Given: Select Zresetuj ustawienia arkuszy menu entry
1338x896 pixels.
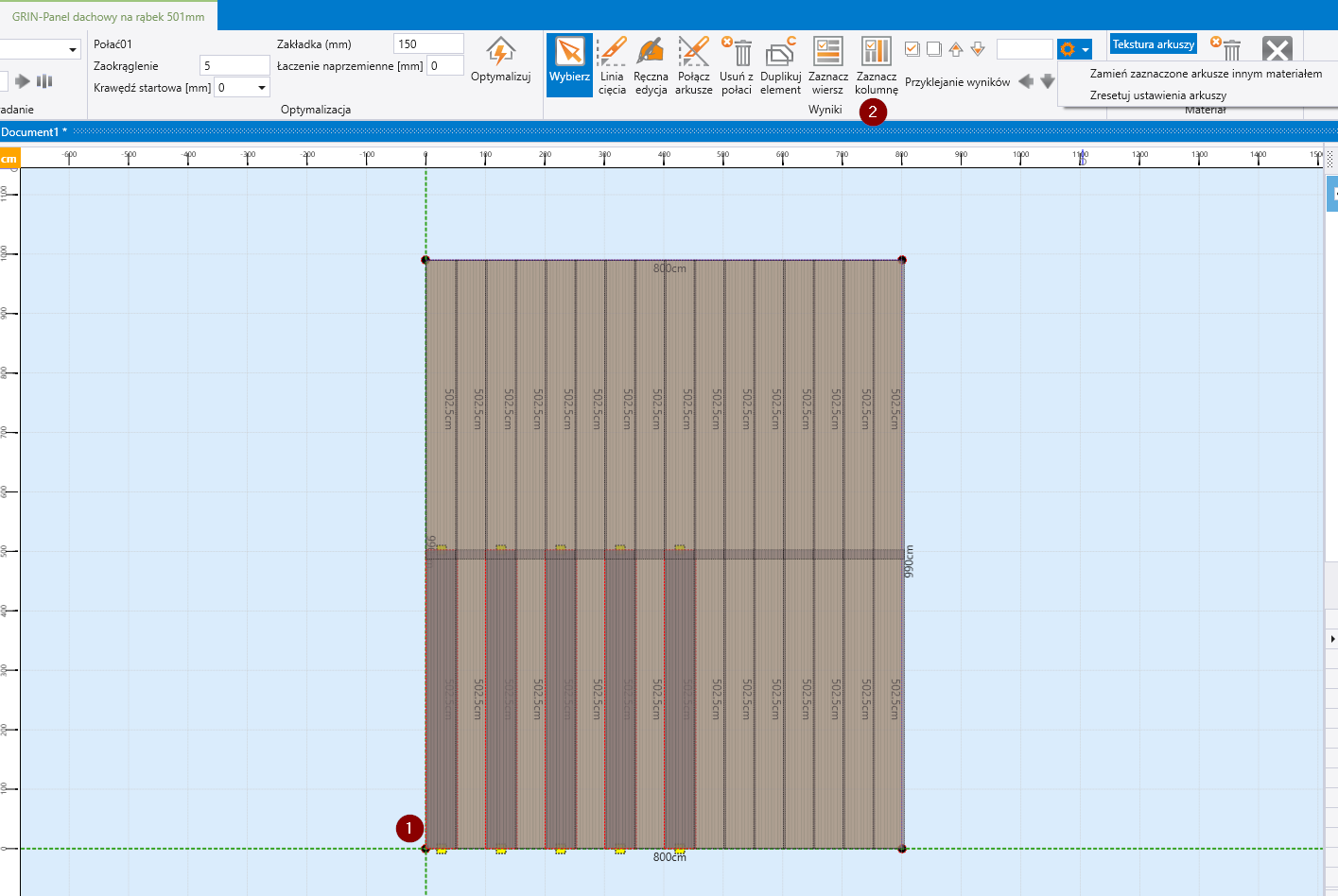Looking at the screenshot, I should (x=1157, y=95).
